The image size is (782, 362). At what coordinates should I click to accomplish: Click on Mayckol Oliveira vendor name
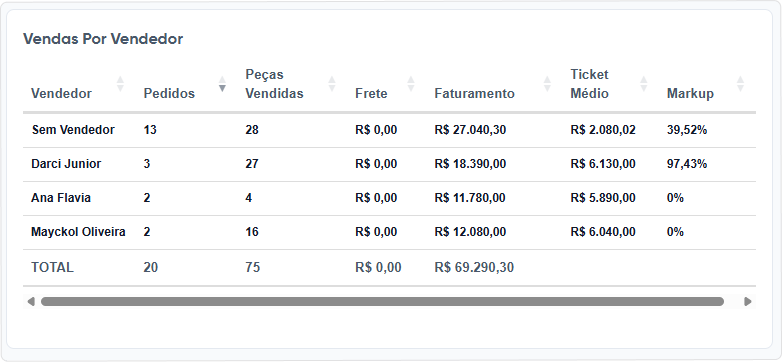point(78,232)
